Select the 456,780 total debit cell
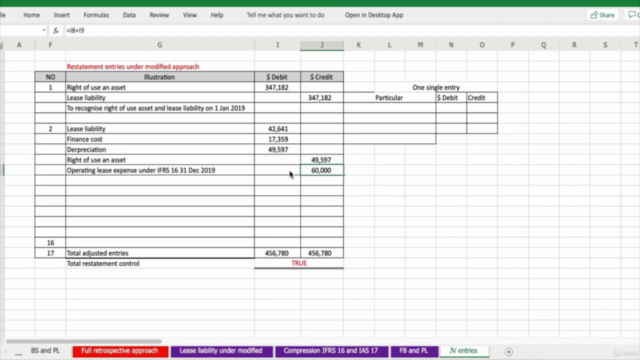Viewport: 640px width, 360px height. (278, 253)
